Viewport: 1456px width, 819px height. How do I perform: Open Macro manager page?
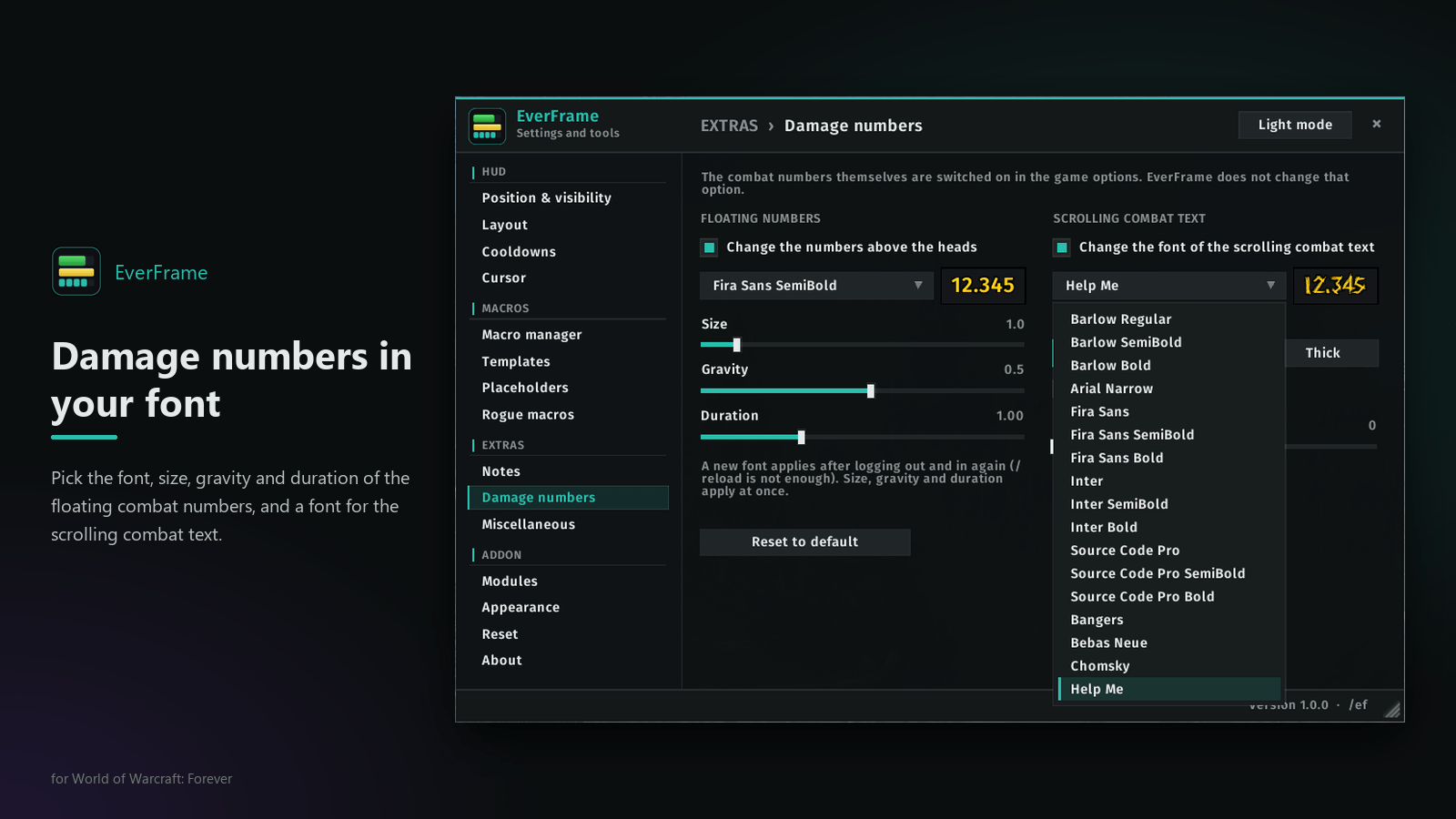[x=568, y=335]
